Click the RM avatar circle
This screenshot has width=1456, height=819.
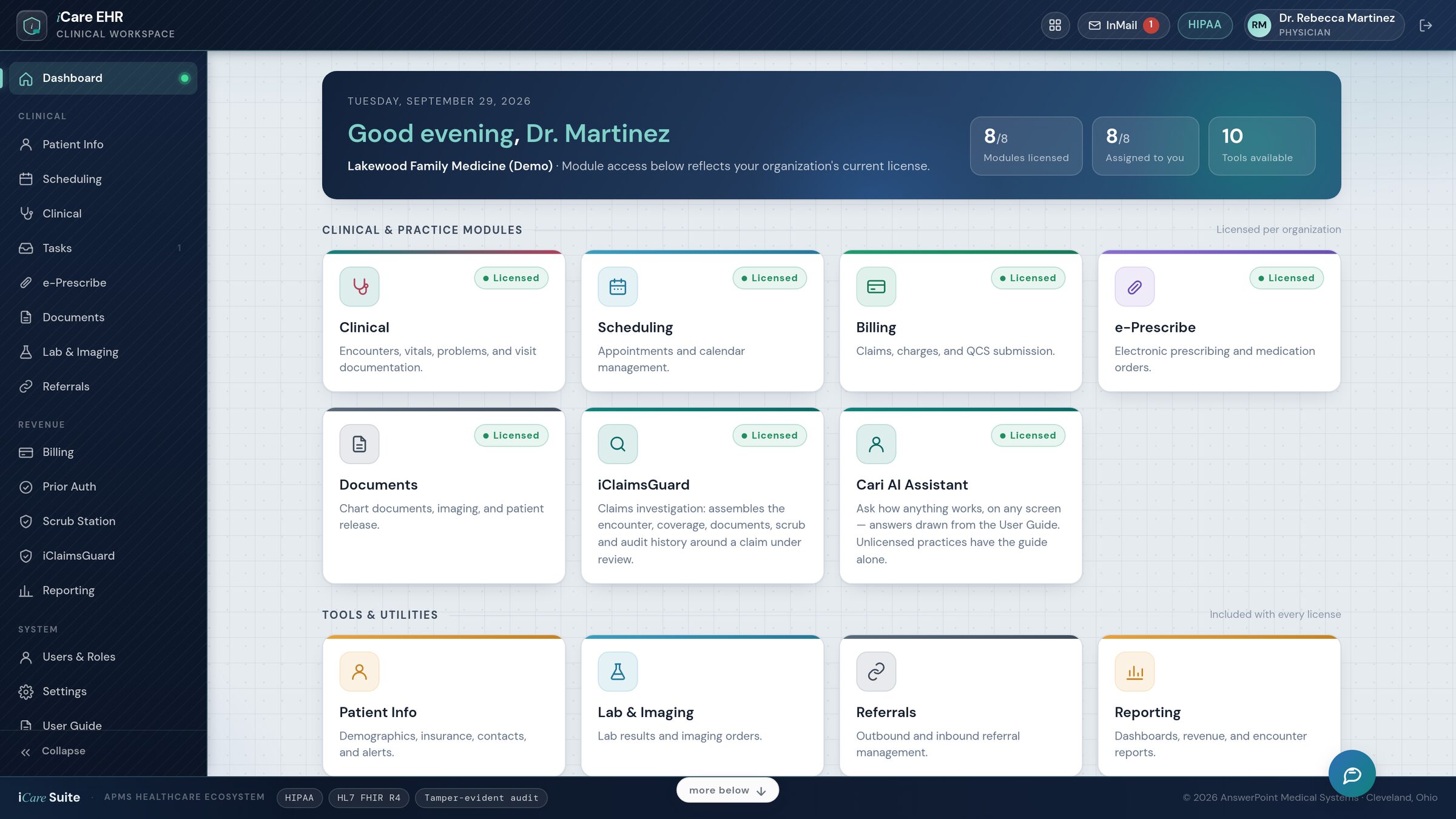1259,25
